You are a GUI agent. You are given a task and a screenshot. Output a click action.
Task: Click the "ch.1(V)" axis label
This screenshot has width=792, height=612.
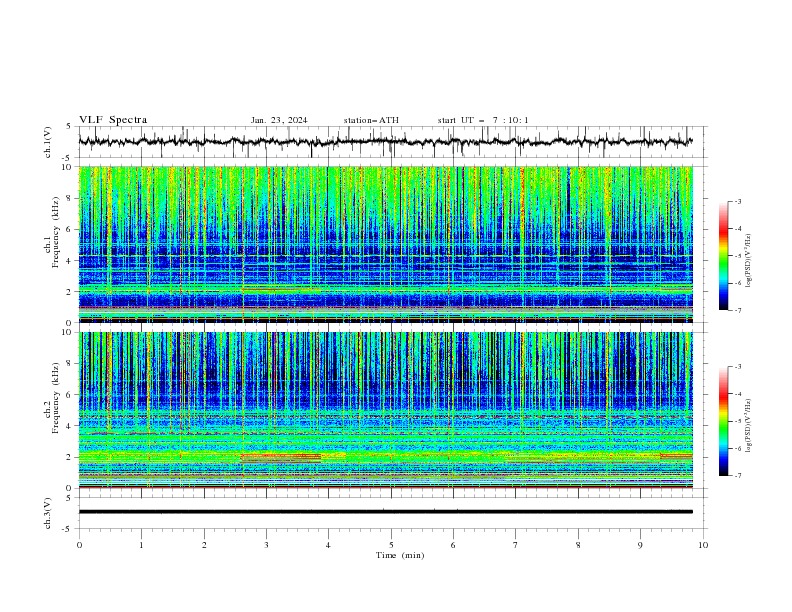[x=48, y=142]
